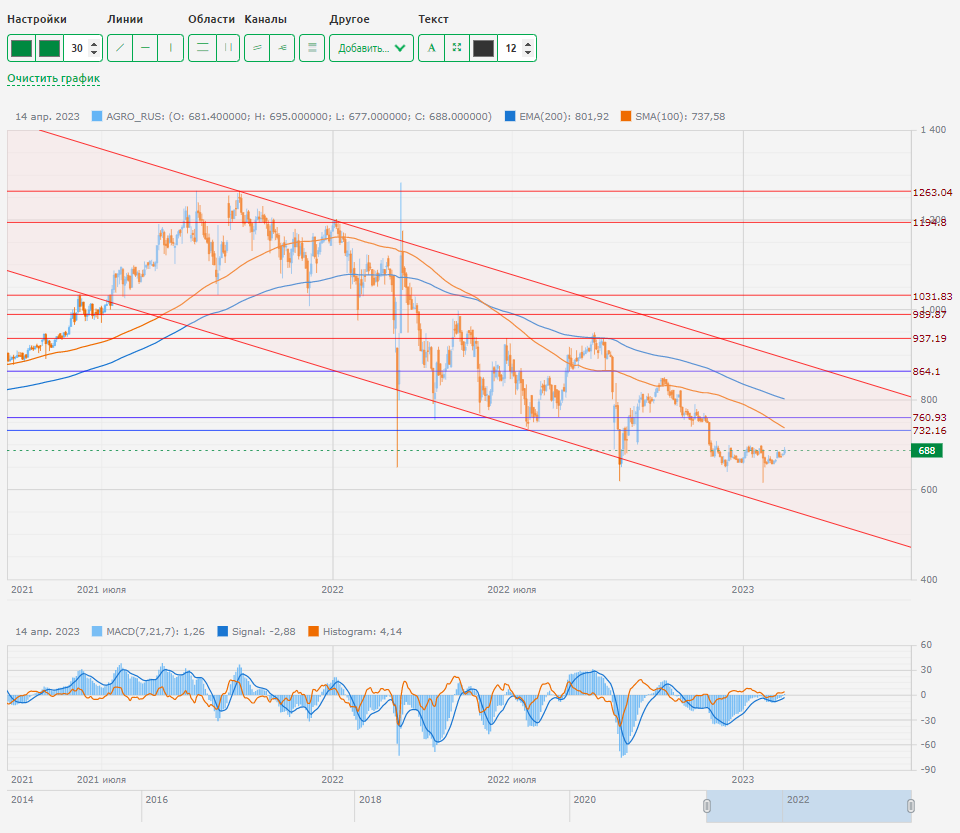The image size is (960, 833).
Task: Click the font size stepper showing 12
Action: pos(517,48)
